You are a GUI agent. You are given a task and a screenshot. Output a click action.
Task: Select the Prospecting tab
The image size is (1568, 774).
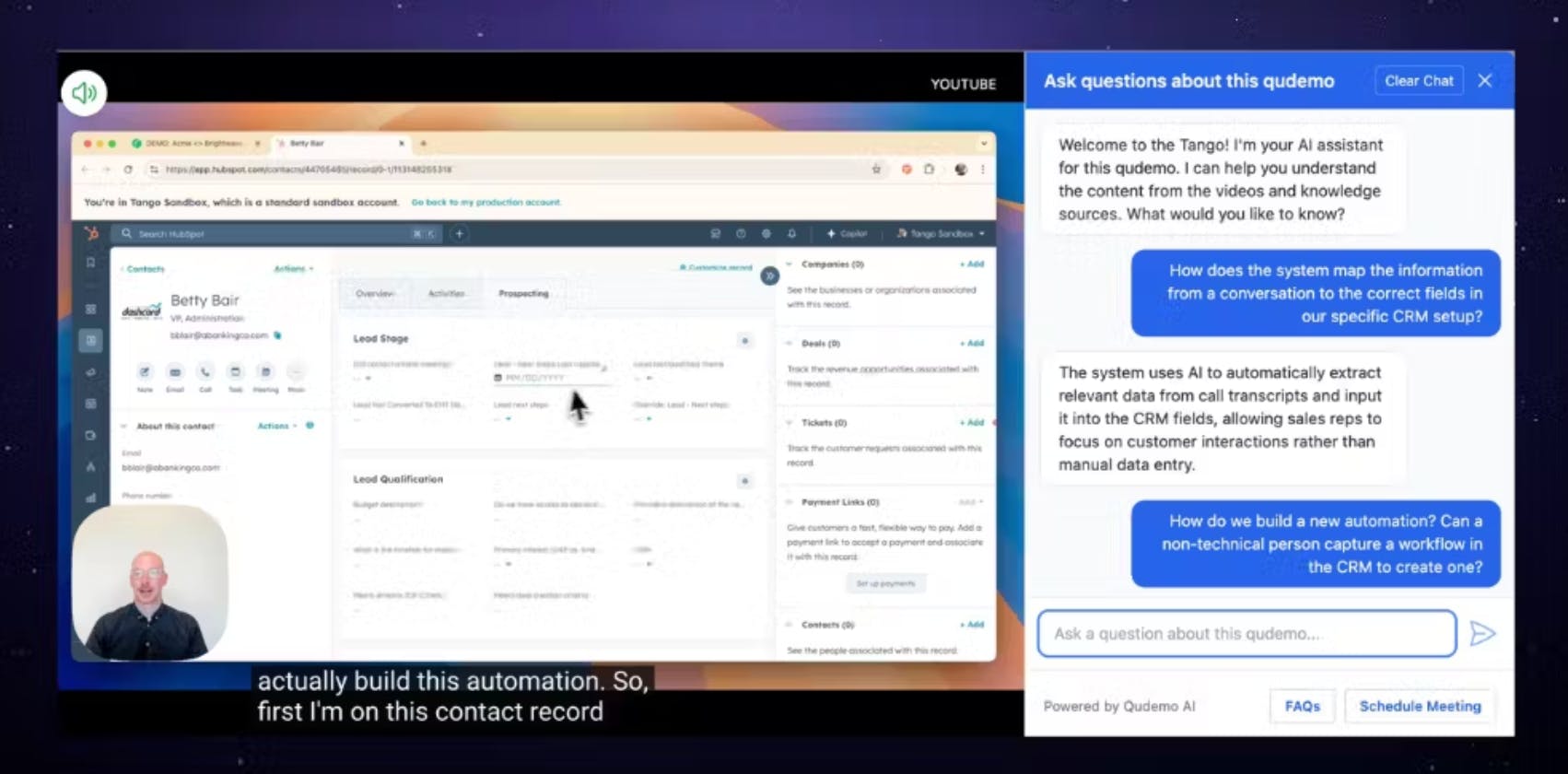tap(523, 294)
